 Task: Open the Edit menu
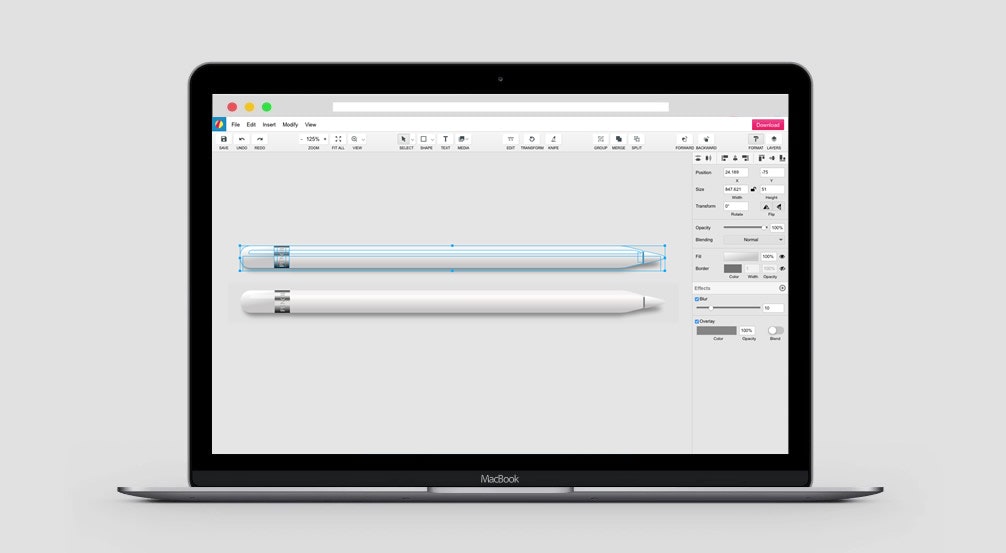251,124
